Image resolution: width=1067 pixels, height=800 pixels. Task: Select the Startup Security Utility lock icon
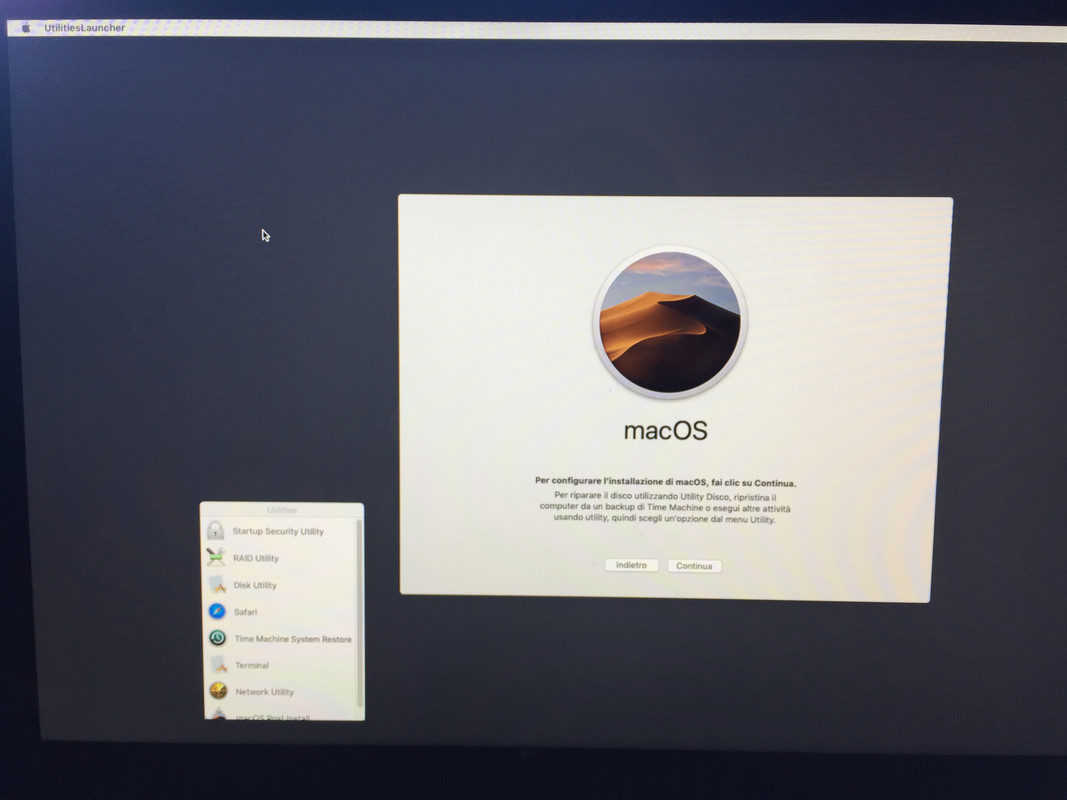pyautogui.click(x=216, y=530)
